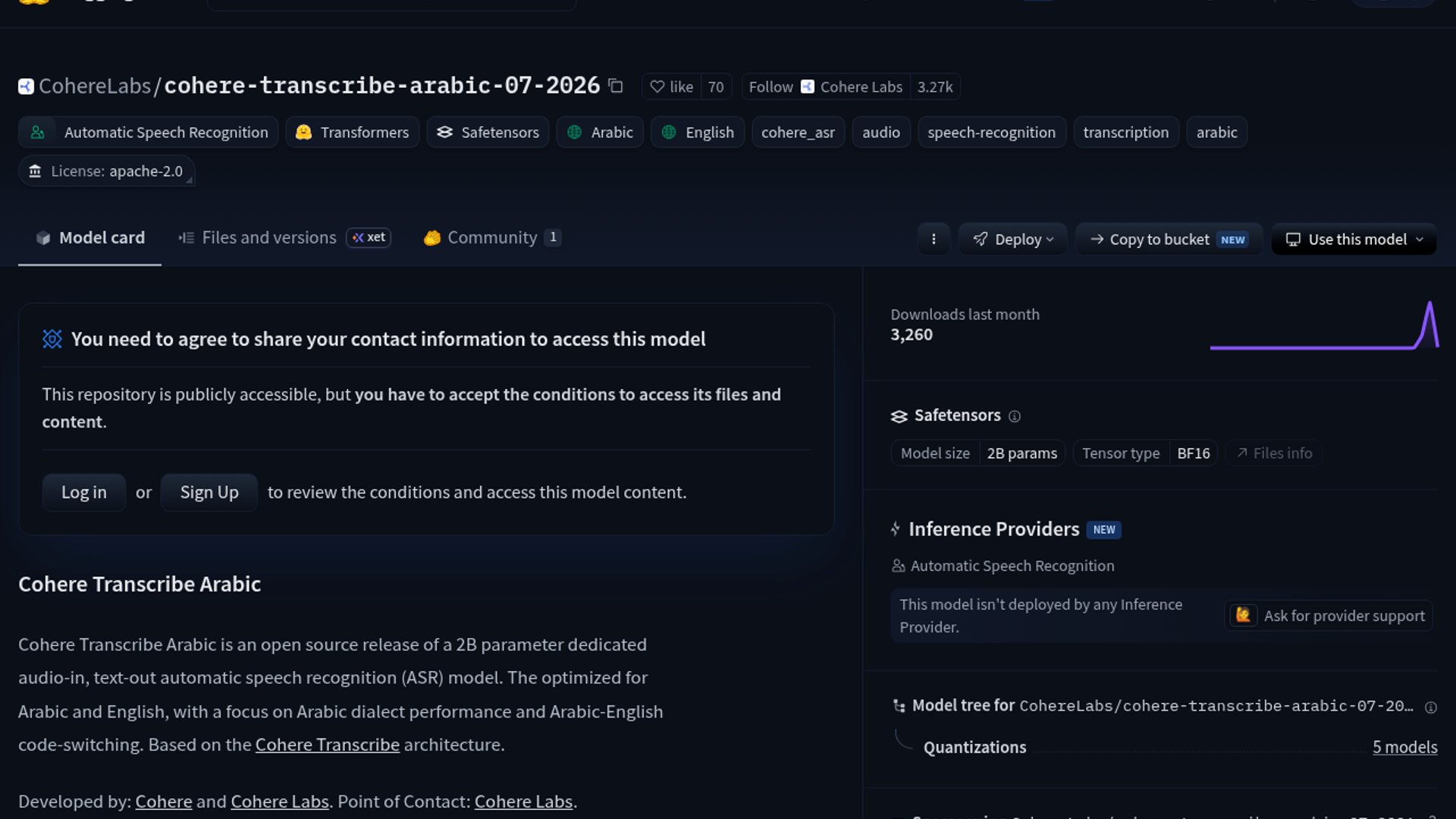This screenshot has width=1456, height=819.
Task: Click the Sign Up button
Action: [x=209, y=492]
